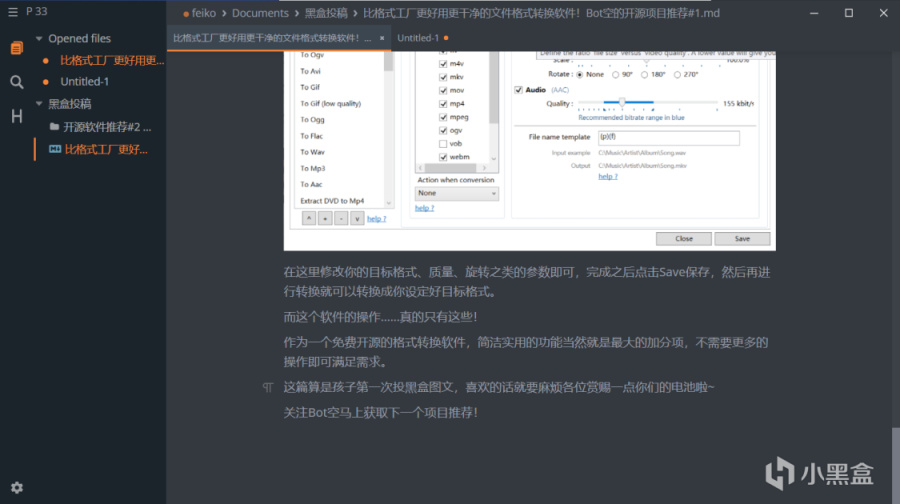Click the editor vertical scrollbar thumb

(895, 466)
